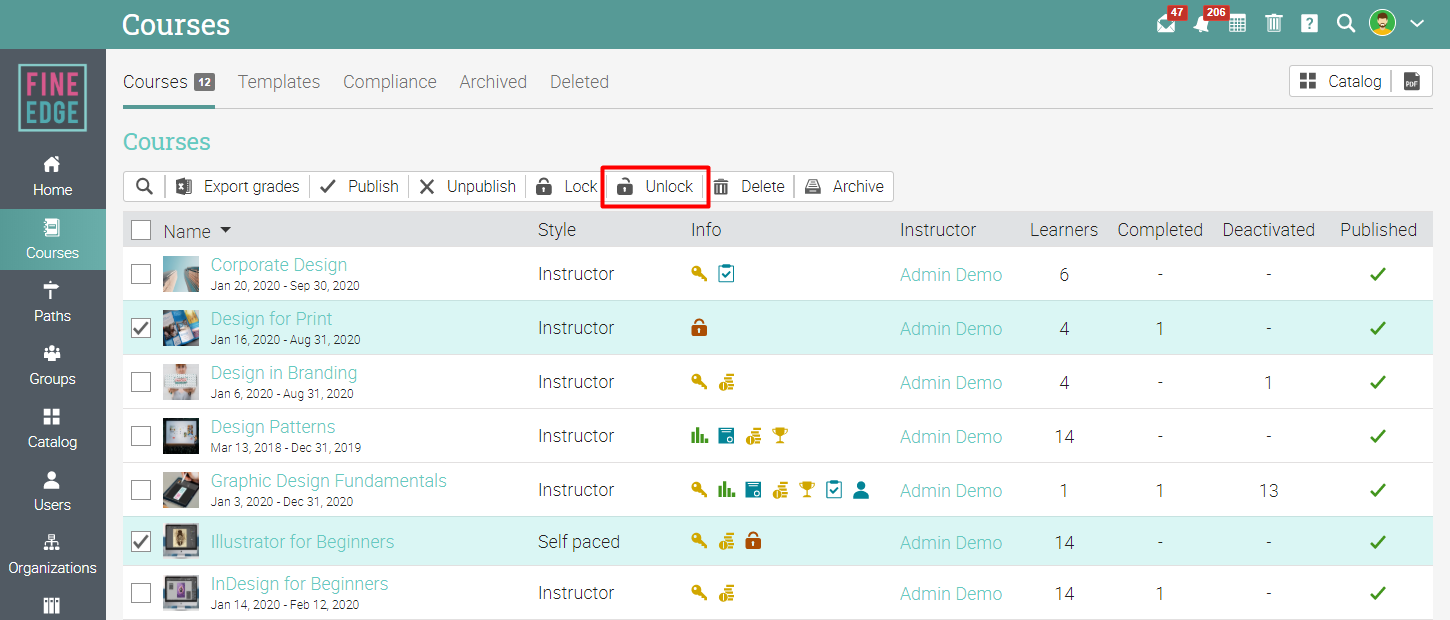The width and height of the screenshot is (1450, 620).
Task: Open the calendar icon in header
Action: click(x=1237, y=23)
